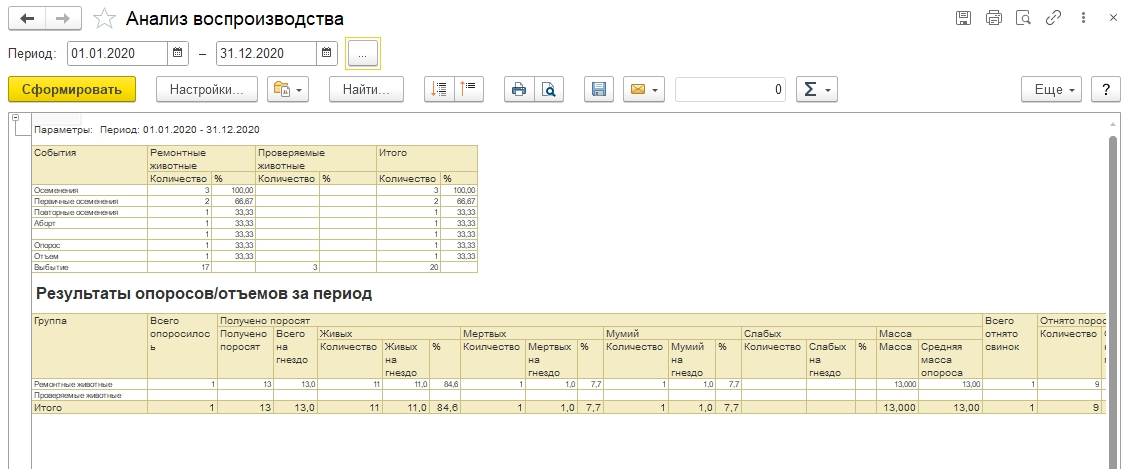Print the report using printer icon
The image size is (1128, 469).
pos(519,89)
